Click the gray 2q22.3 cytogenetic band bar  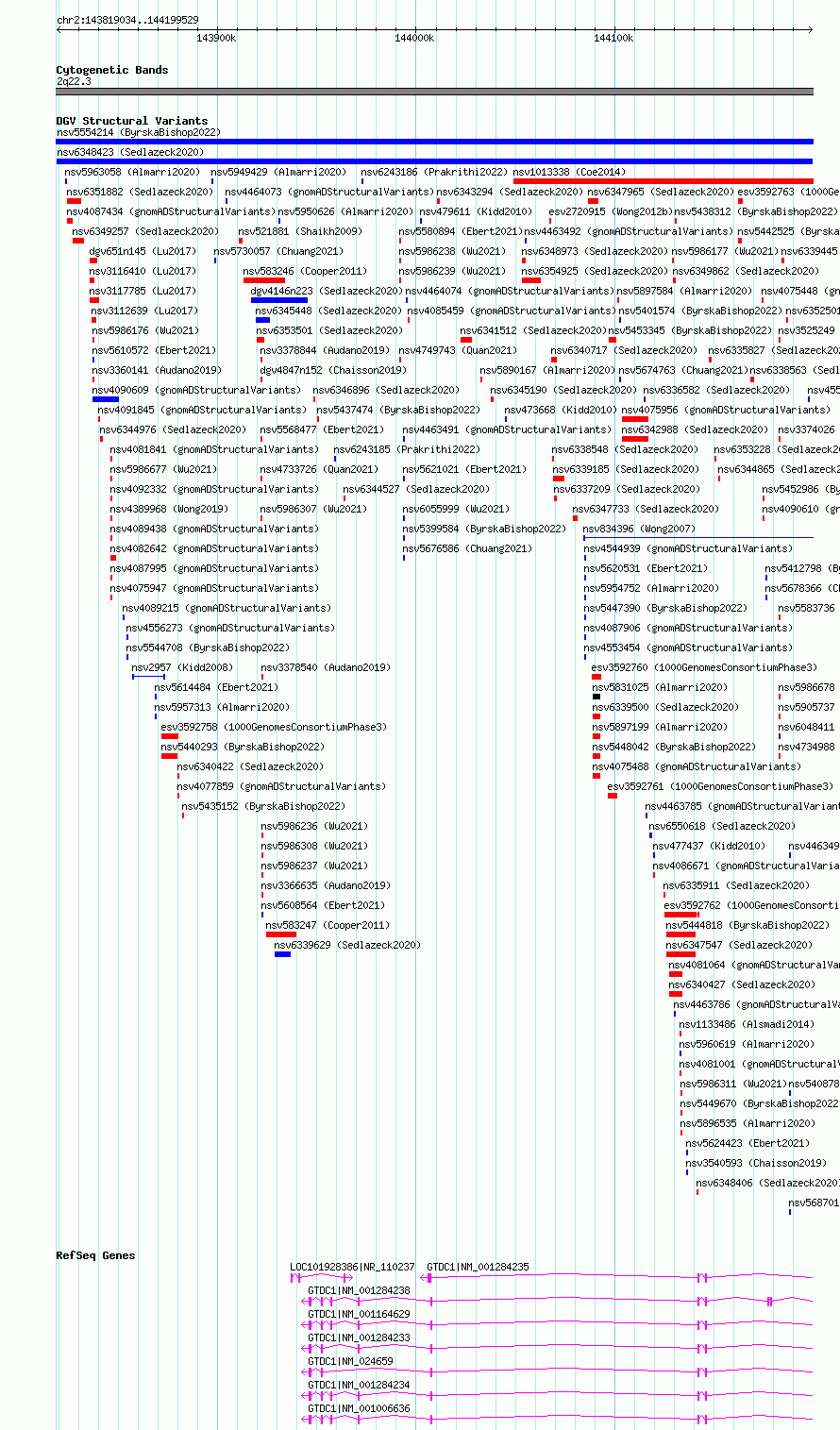coord(434,92)
